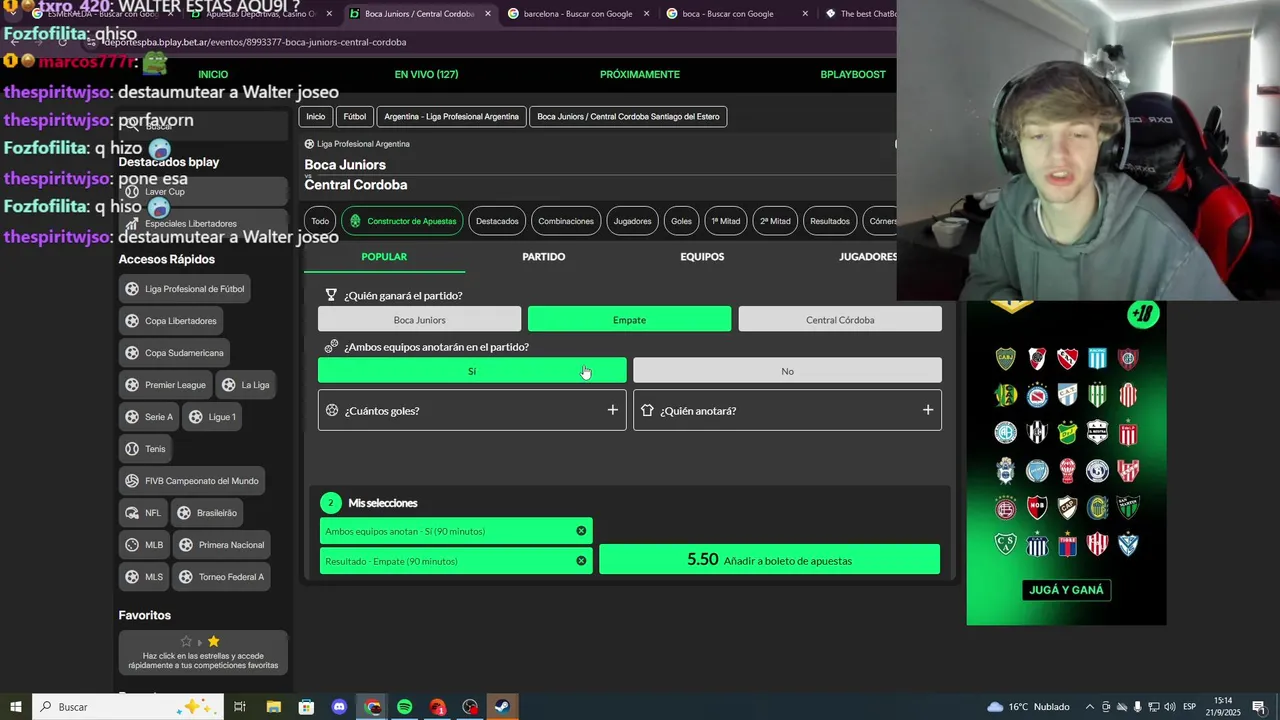
Task: Deselect the Empate match result option
Action: (629, 319)
